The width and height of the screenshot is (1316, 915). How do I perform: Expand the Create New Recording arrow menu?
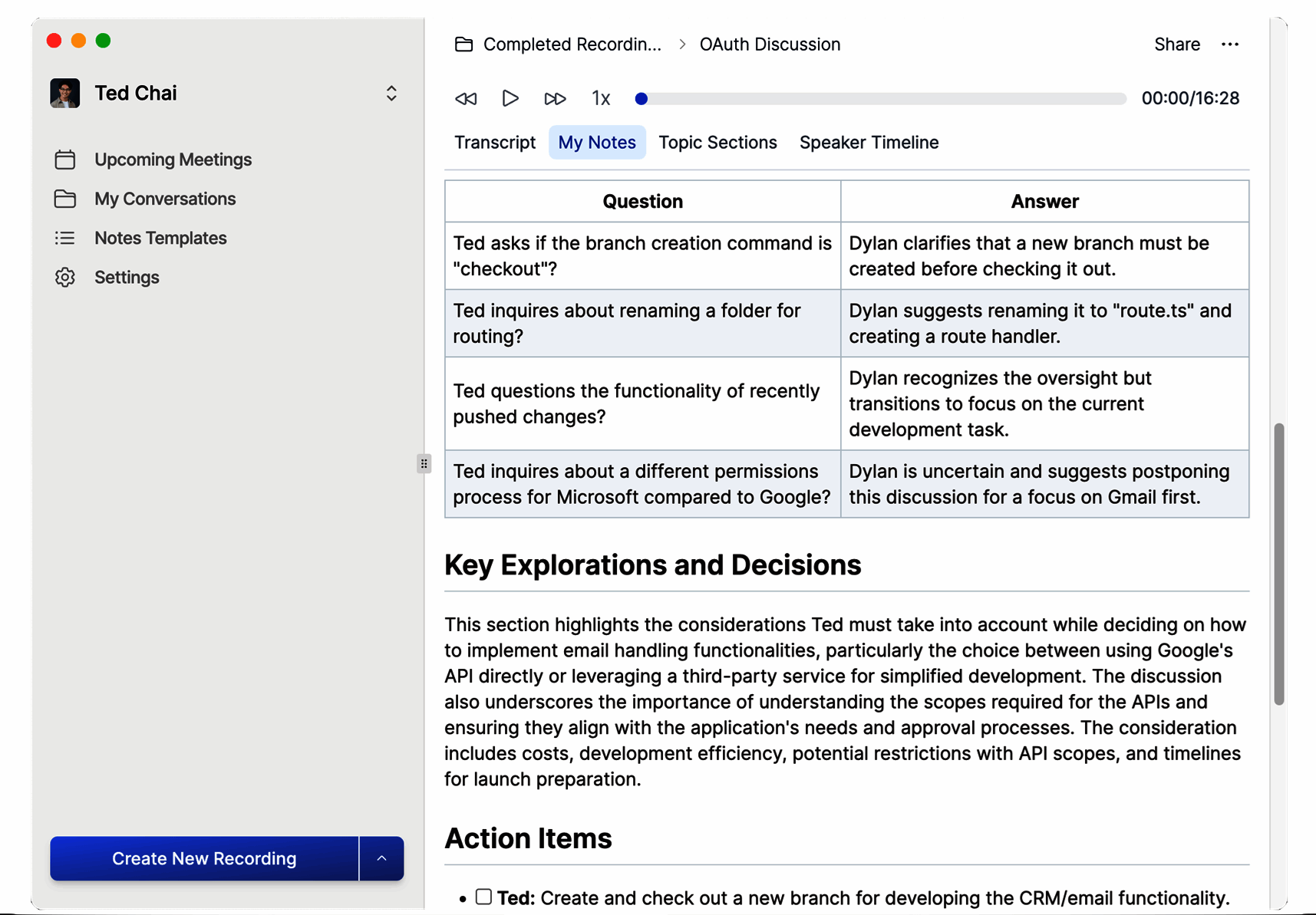coord(381,858)
